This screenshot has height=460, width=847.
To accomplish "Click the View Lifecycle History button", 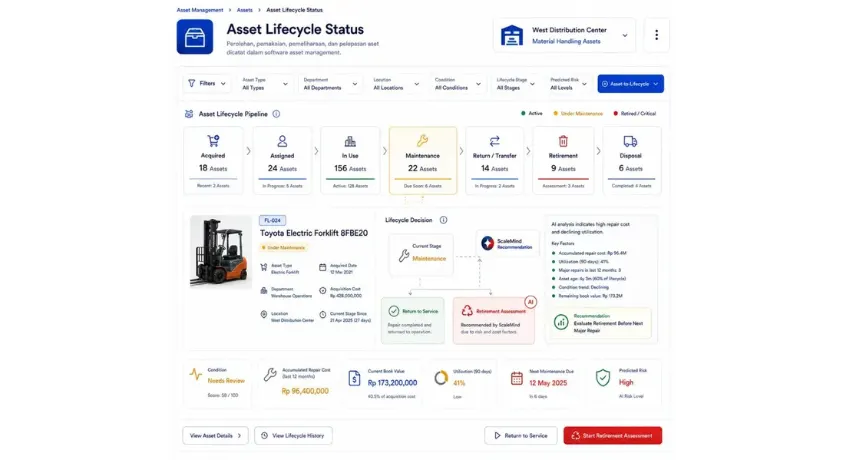I will (x=293, y=436).
